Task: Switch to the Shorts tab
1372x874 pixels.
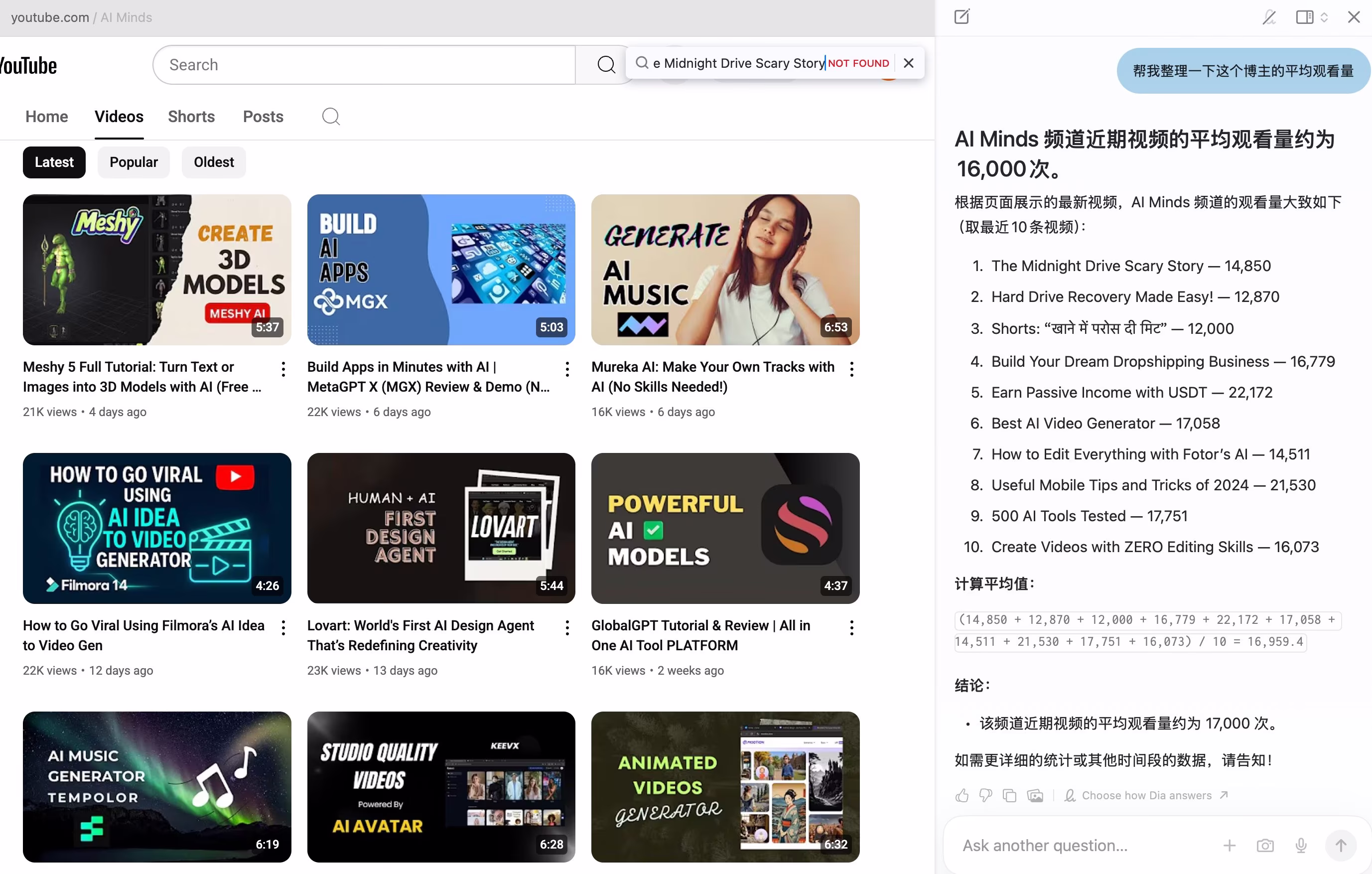Action: (191, 116)
